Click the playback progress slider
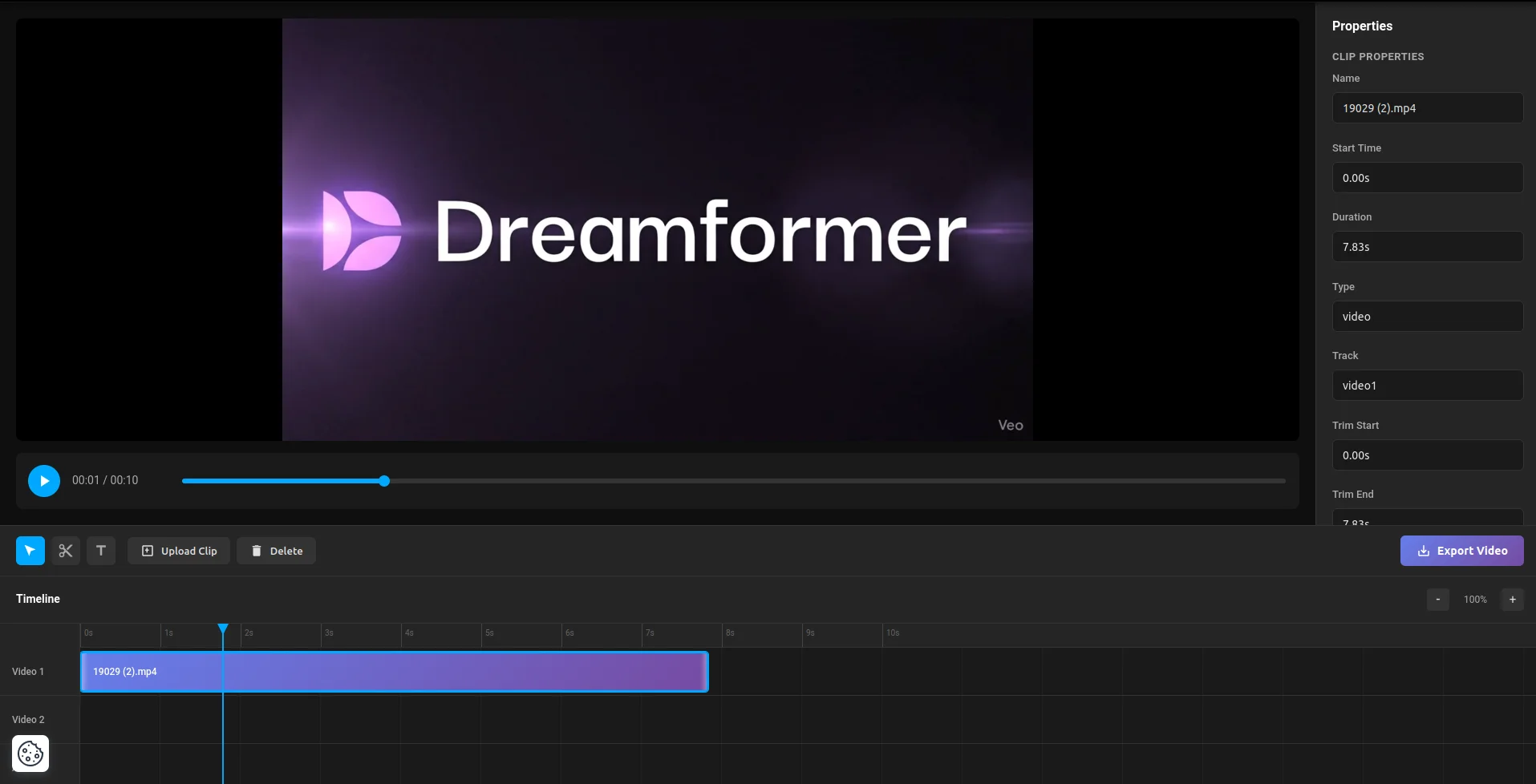Image resolution: width=1536 pixels, height=784 pixels. pyautogui.click(x=383, y=480)
